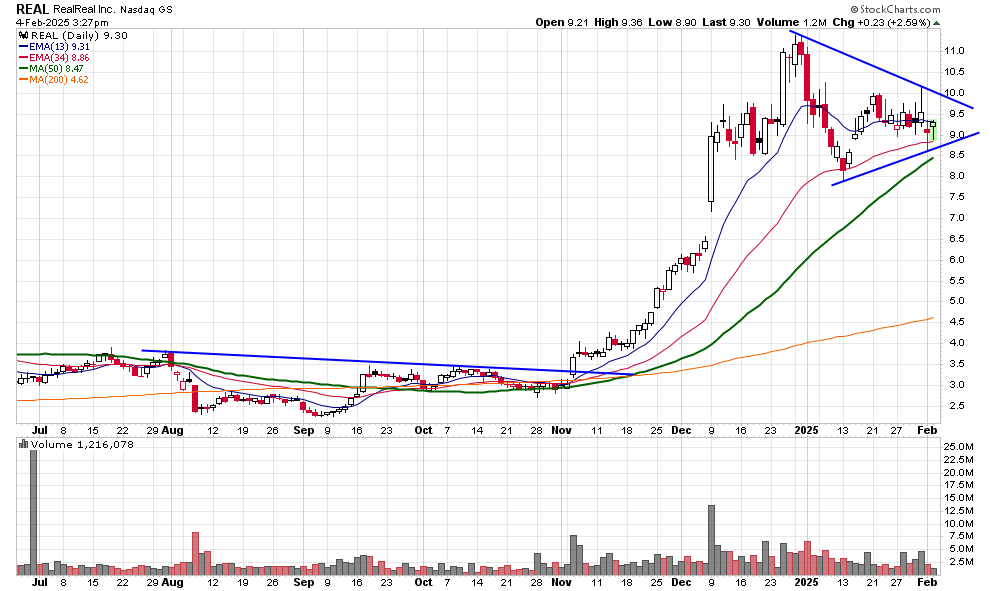Click the volume bars icon beside Volume 1,216,078

tap(23, 444)
